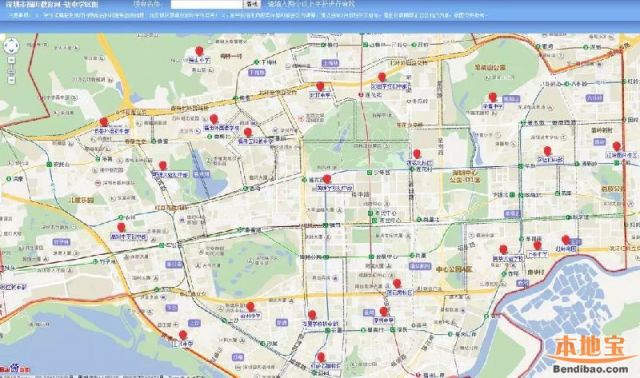Select the easternmost red school marker
The height and width of the screenshot is (378, 640).
pyautogui.click(x=617, y=146)
